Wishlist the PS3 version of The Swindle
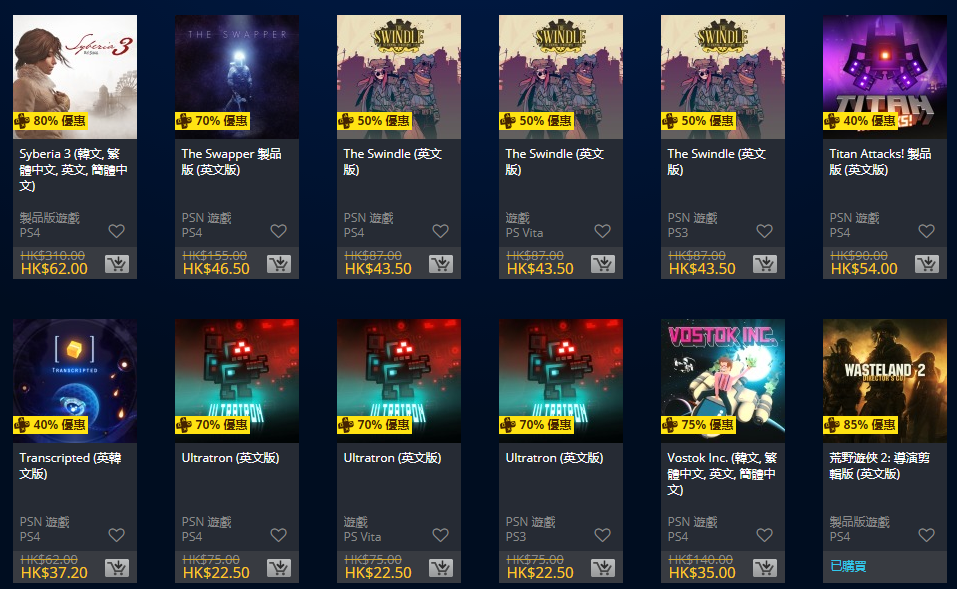The image size is (957, 589). [x=764, y=231]
